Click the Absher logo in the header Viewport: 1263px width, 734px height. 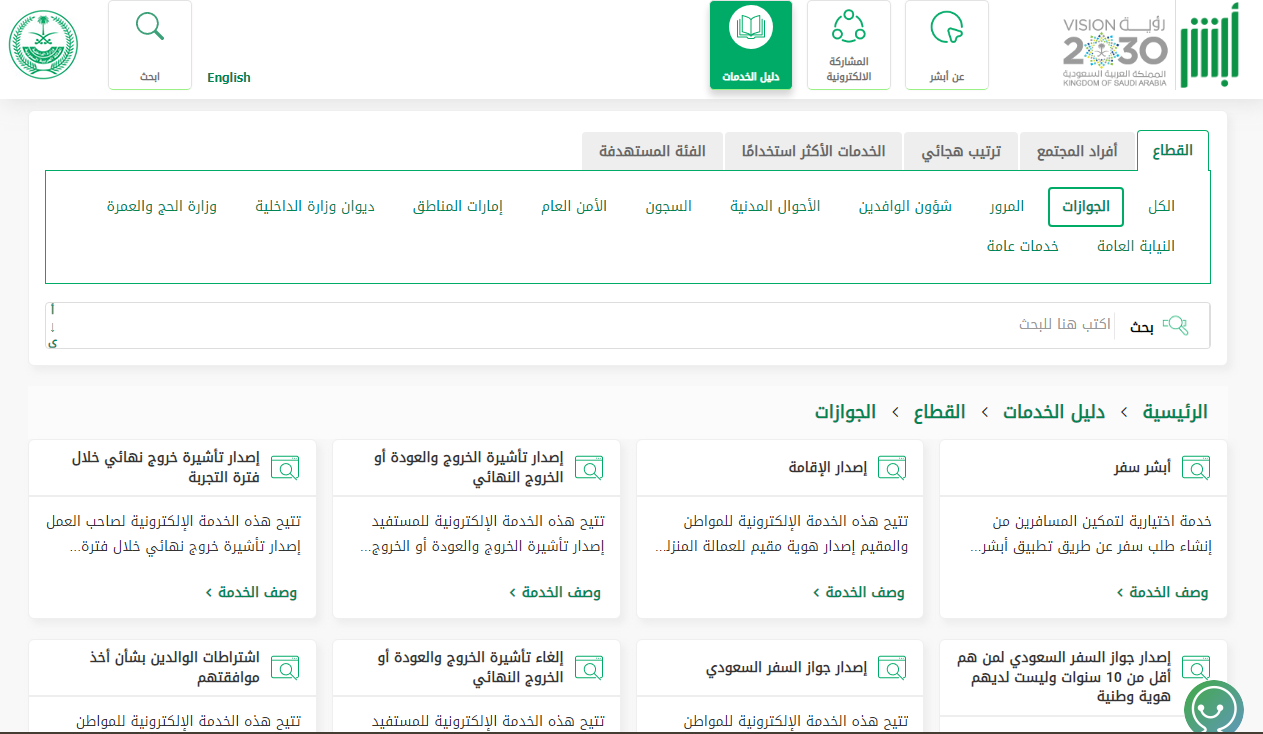(x=1209, y=47)
